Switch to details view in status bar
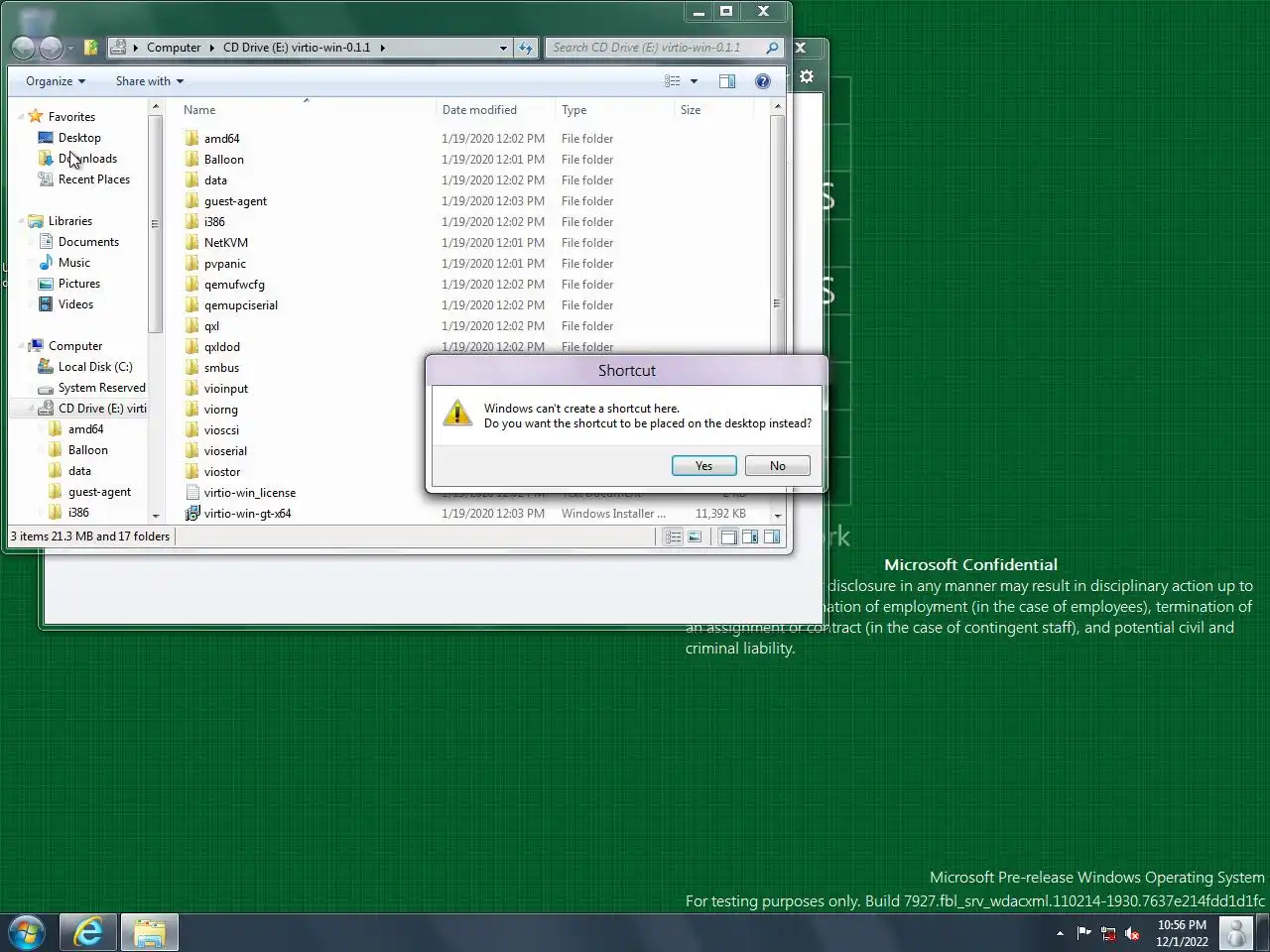 pyautogui.click(x=673, y=536)
